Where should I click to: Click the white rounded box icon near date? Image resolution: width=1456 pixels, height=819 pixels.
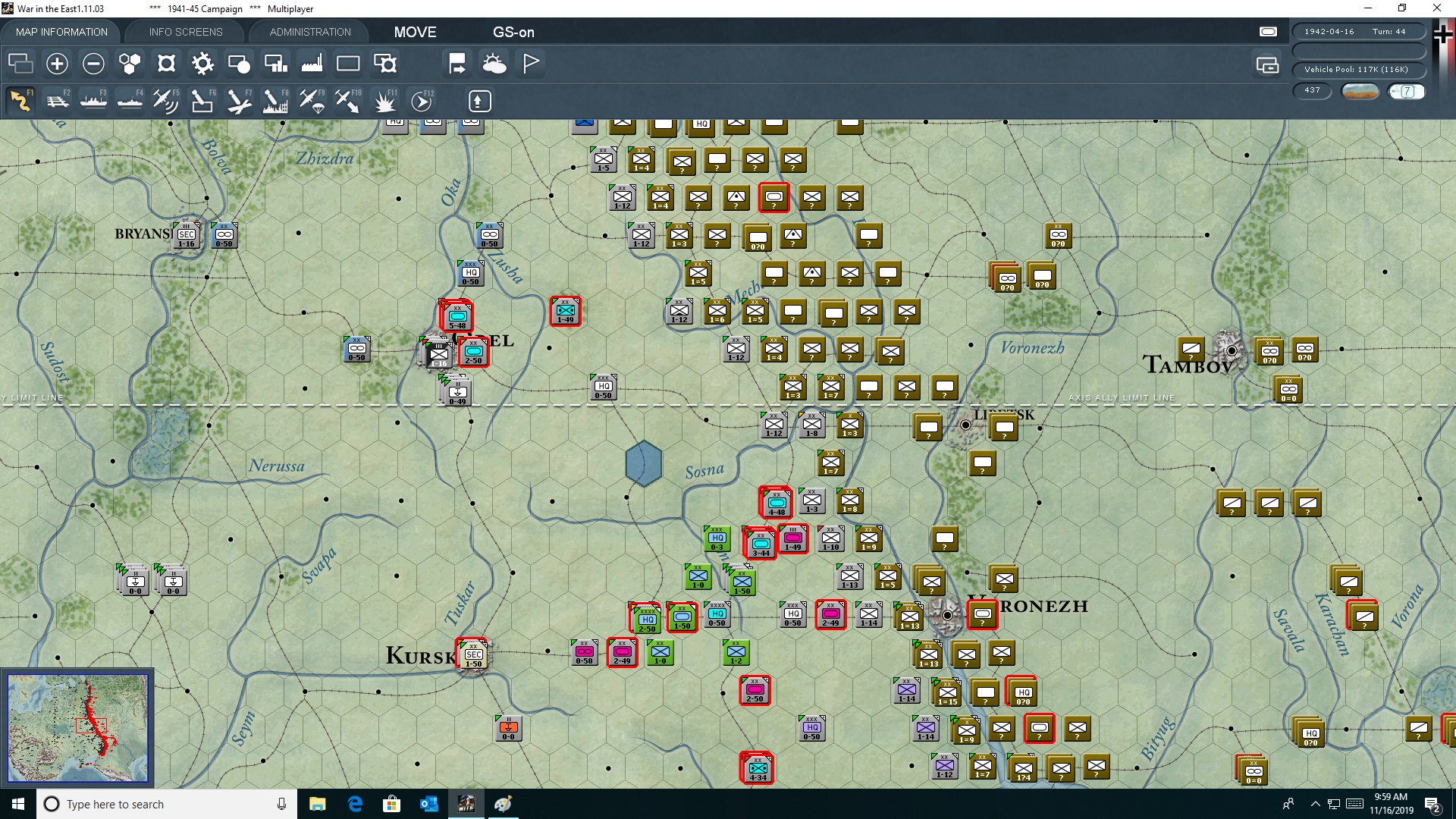(x=1268, y=31)
